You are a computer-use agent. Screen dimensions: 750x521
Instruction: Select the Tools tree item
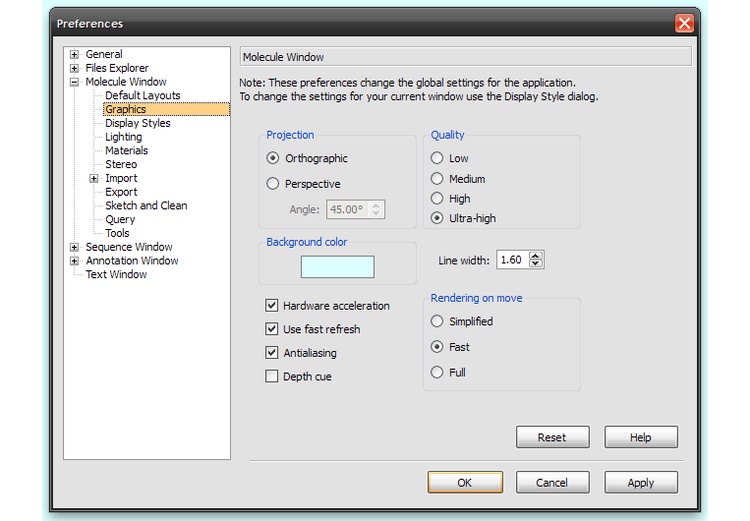point(117,233)
